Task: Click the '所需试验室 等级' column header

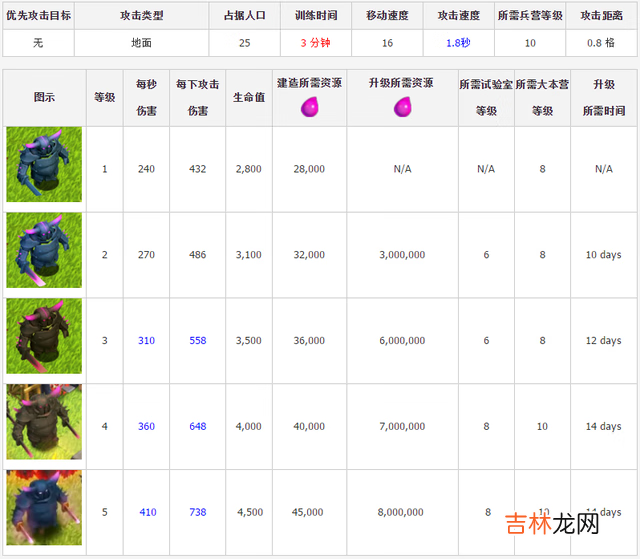Action: tap(486, 97)
